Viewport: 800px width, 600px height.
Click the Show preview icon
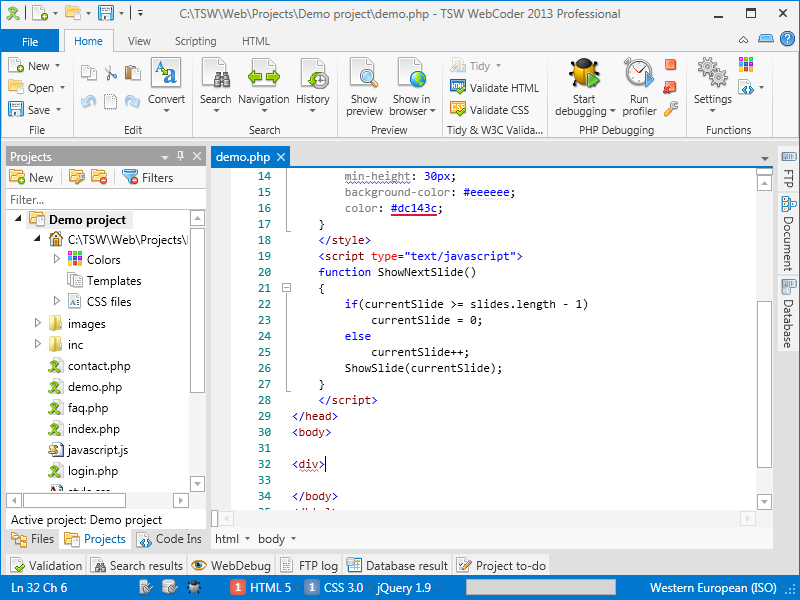[x=364, y=75]
